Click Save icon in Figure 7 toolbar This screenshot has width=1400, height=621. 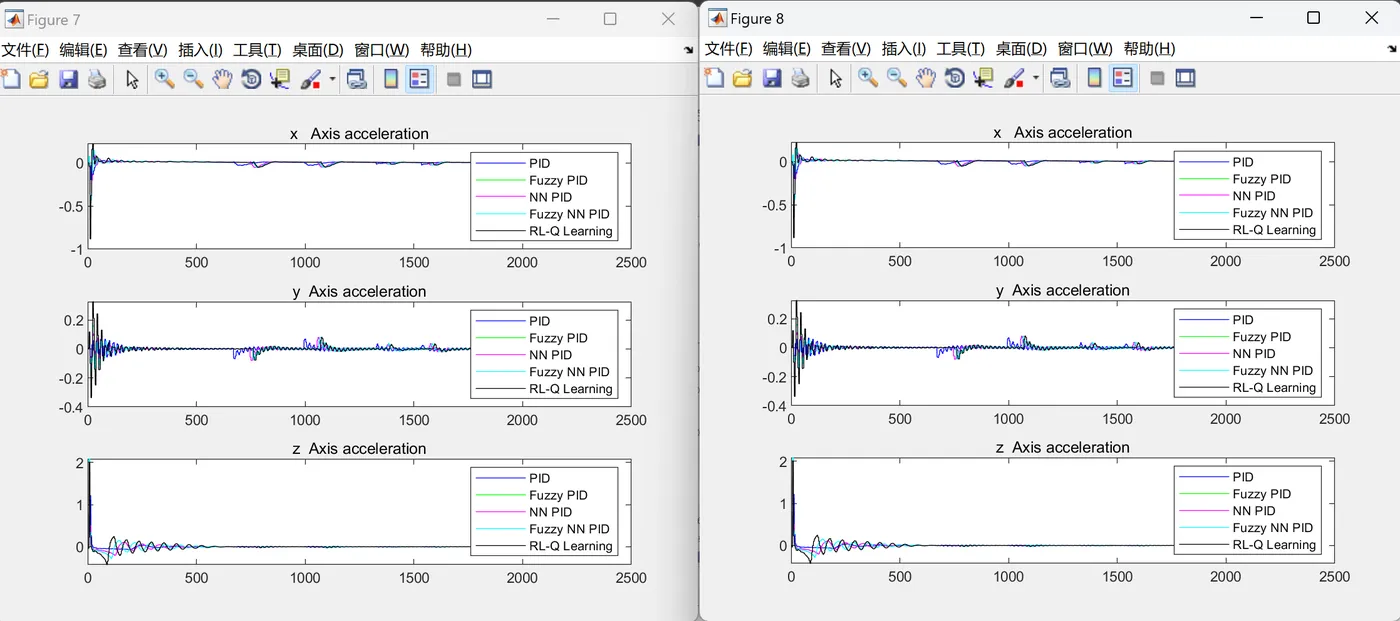click(68, 79)
